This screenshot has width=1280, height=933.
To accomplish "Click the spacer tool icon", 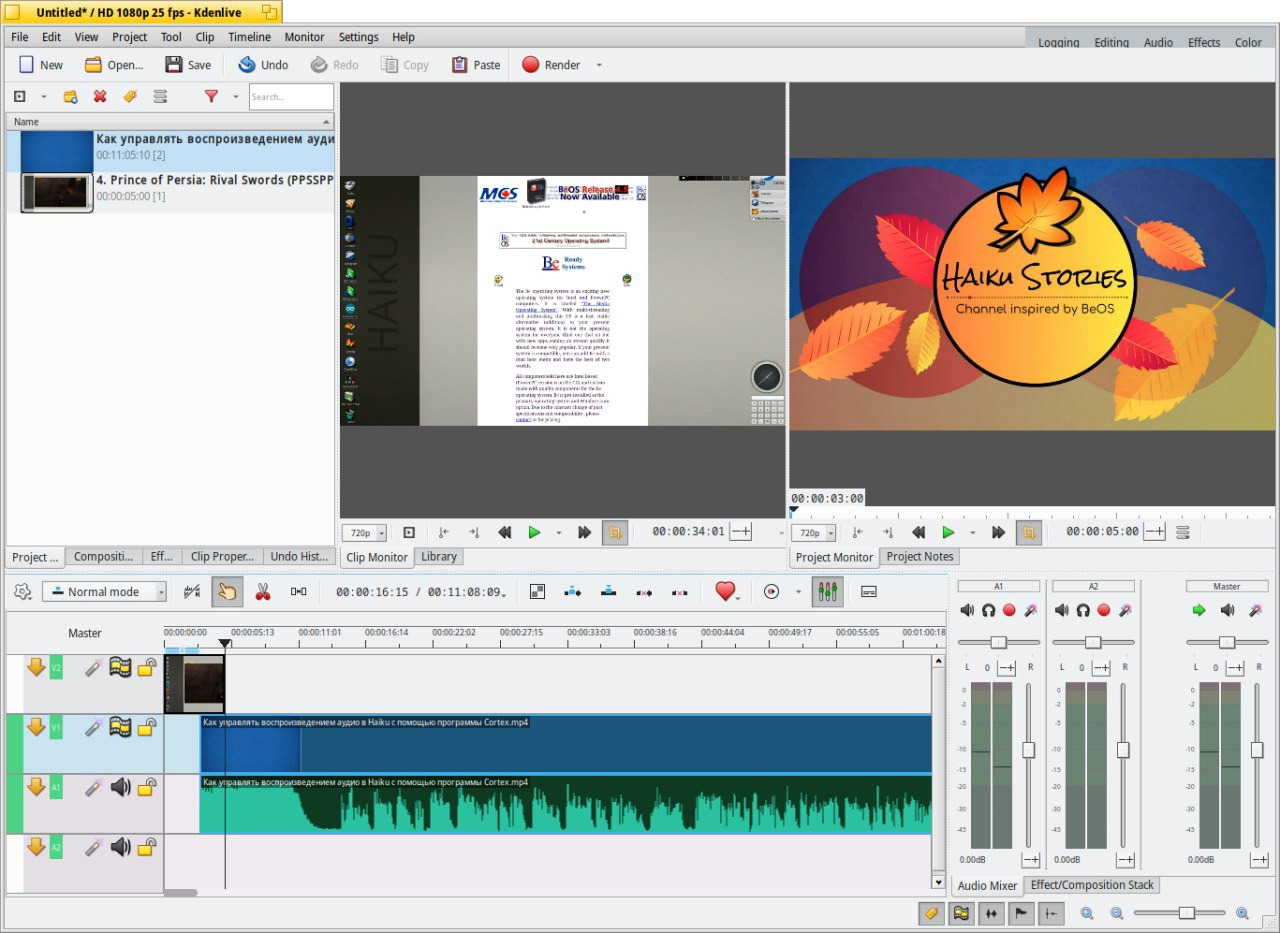I will 298,592.
